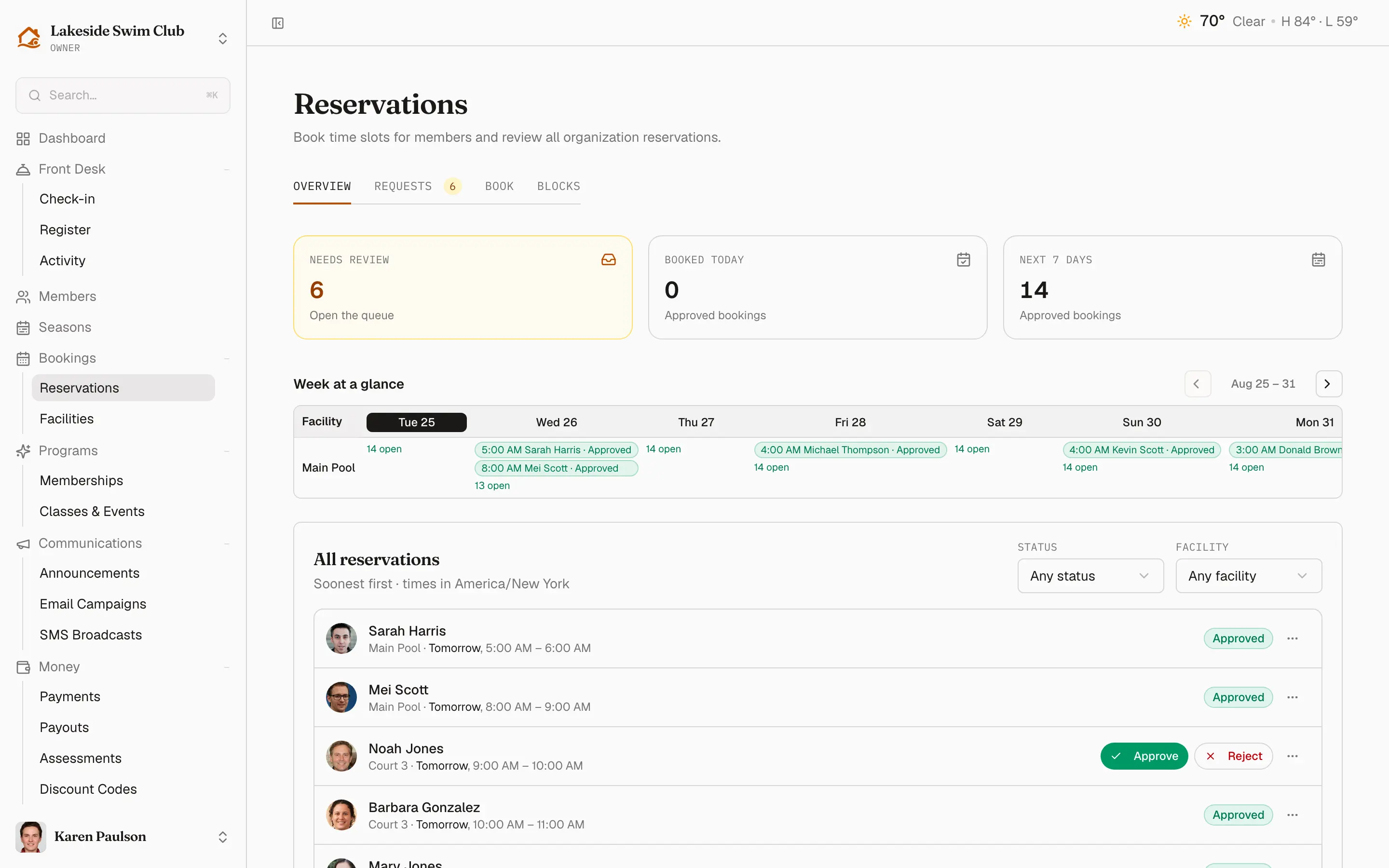Reject Noah Jones reservation
This screenshot has width=1389, height=868.
1233,756
